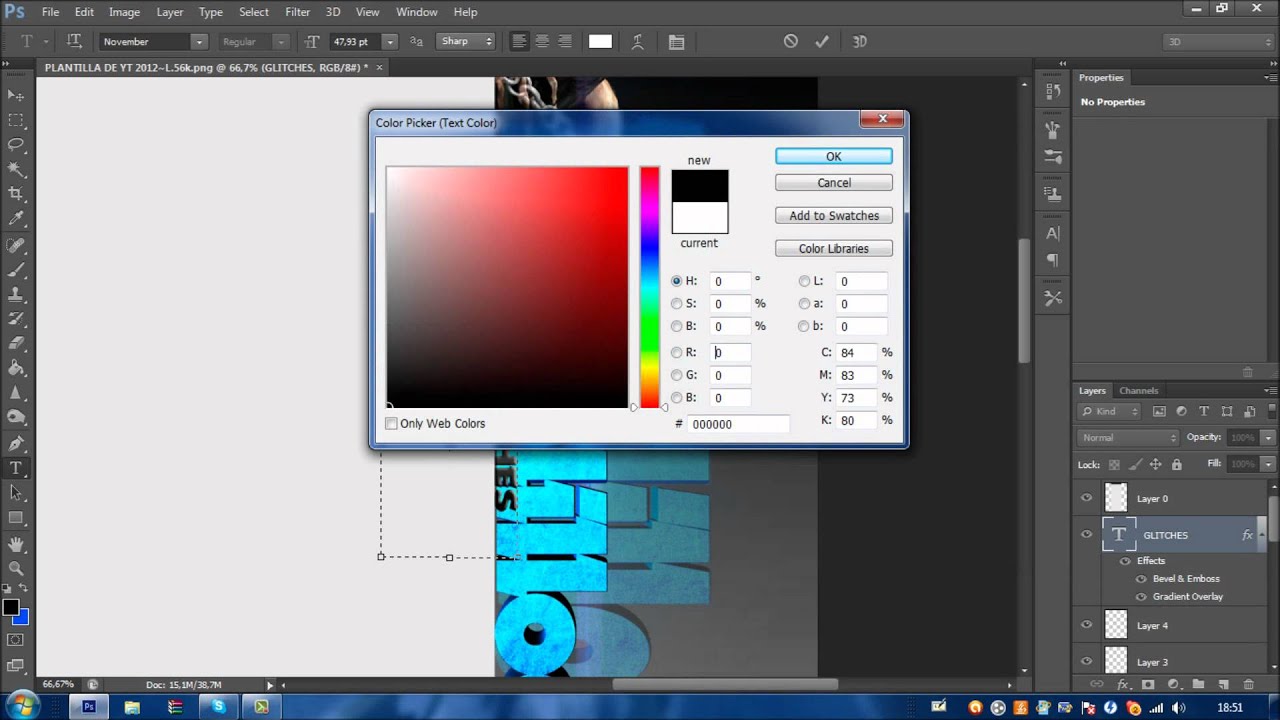Pick a color in saturation field
Screen dimensions: 1280x720
coord(507,288)
